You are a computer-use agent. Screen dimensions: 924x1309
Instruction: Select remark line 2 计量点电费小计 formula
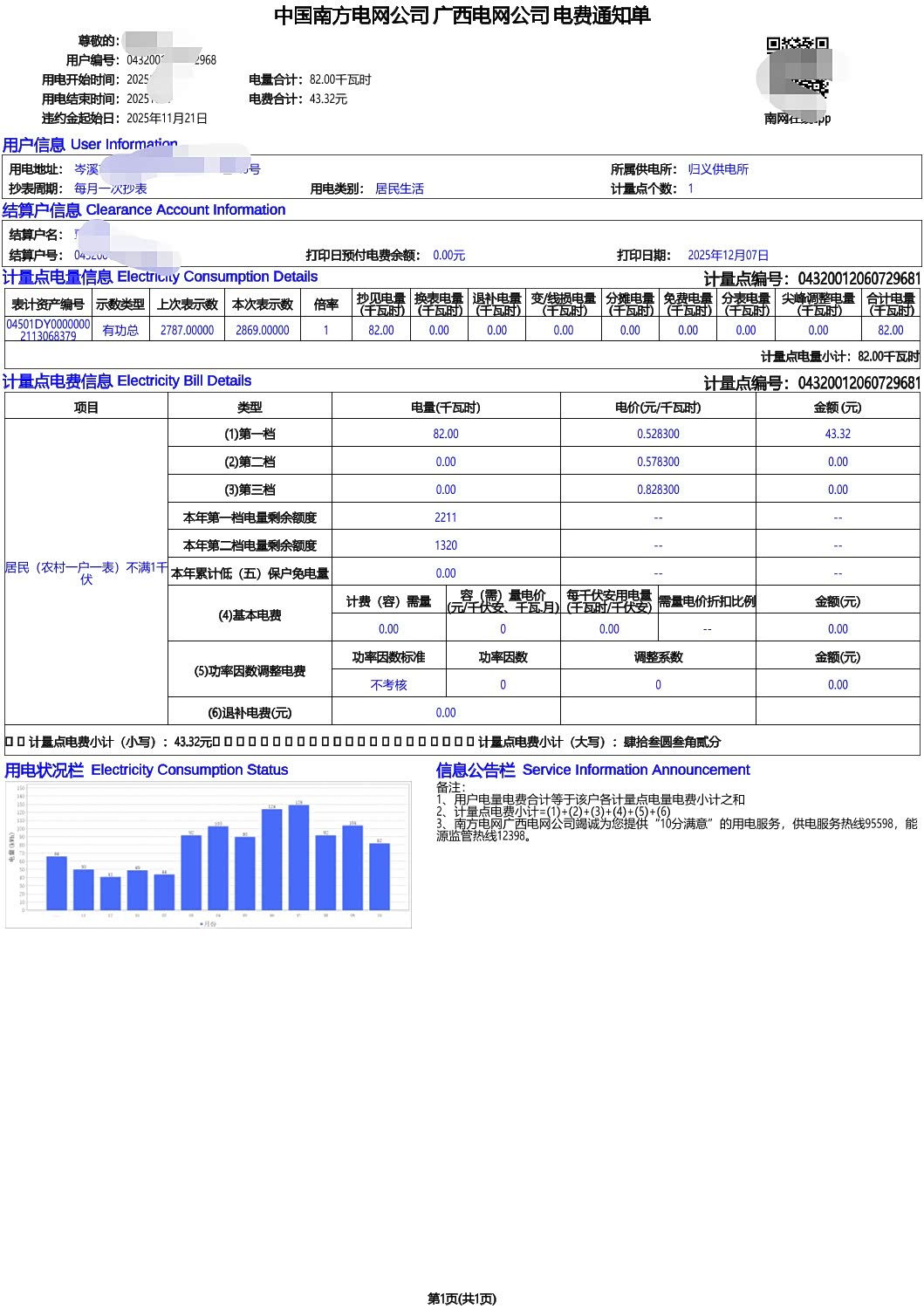click(x=553, y=812)
